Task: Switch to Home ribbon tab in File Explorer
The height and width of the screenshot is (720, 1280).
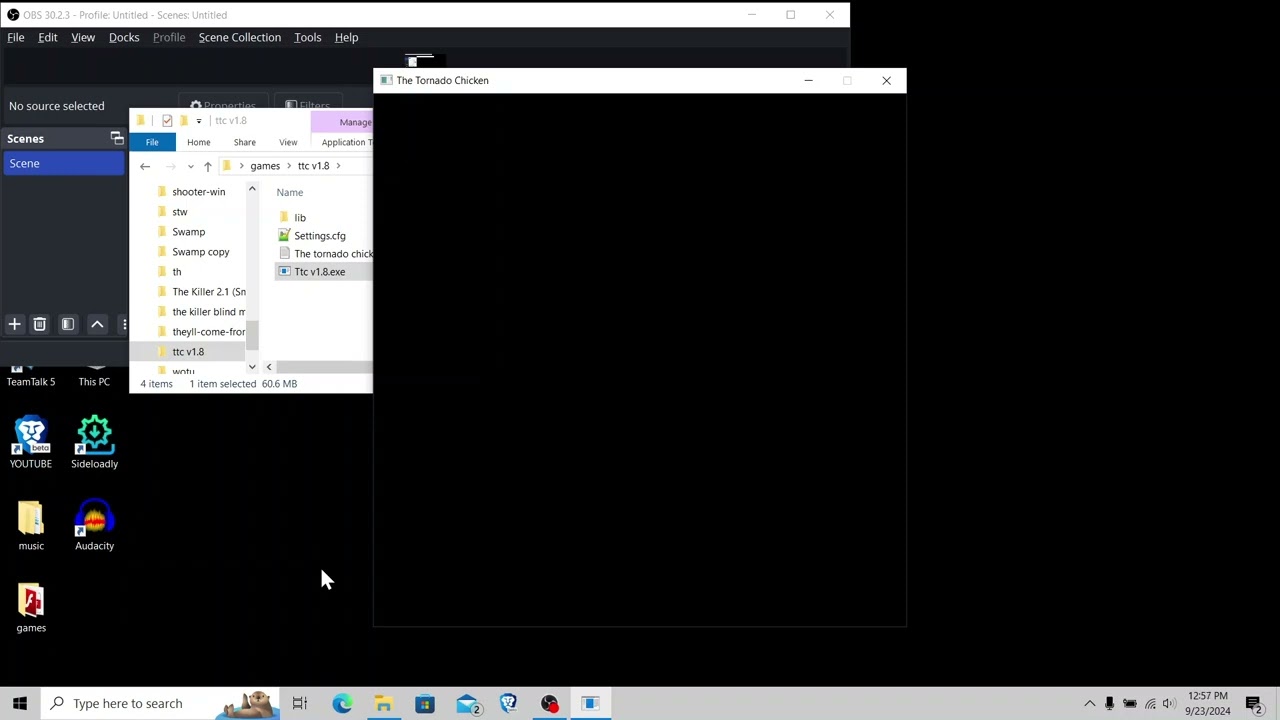Action: pos(198,142)
